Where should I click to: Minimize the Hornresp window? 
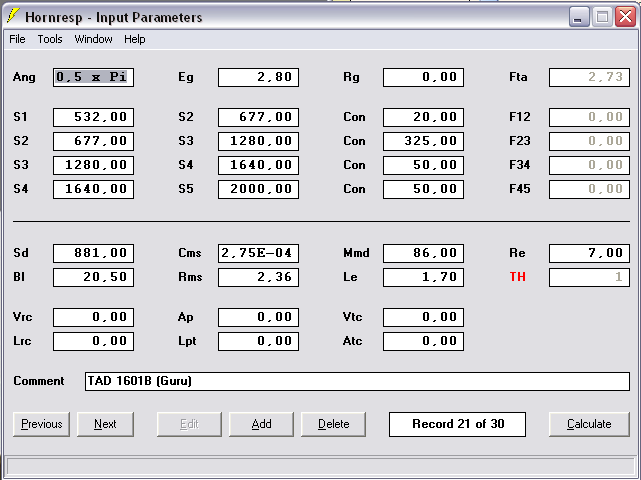click(x=578, y=17)
